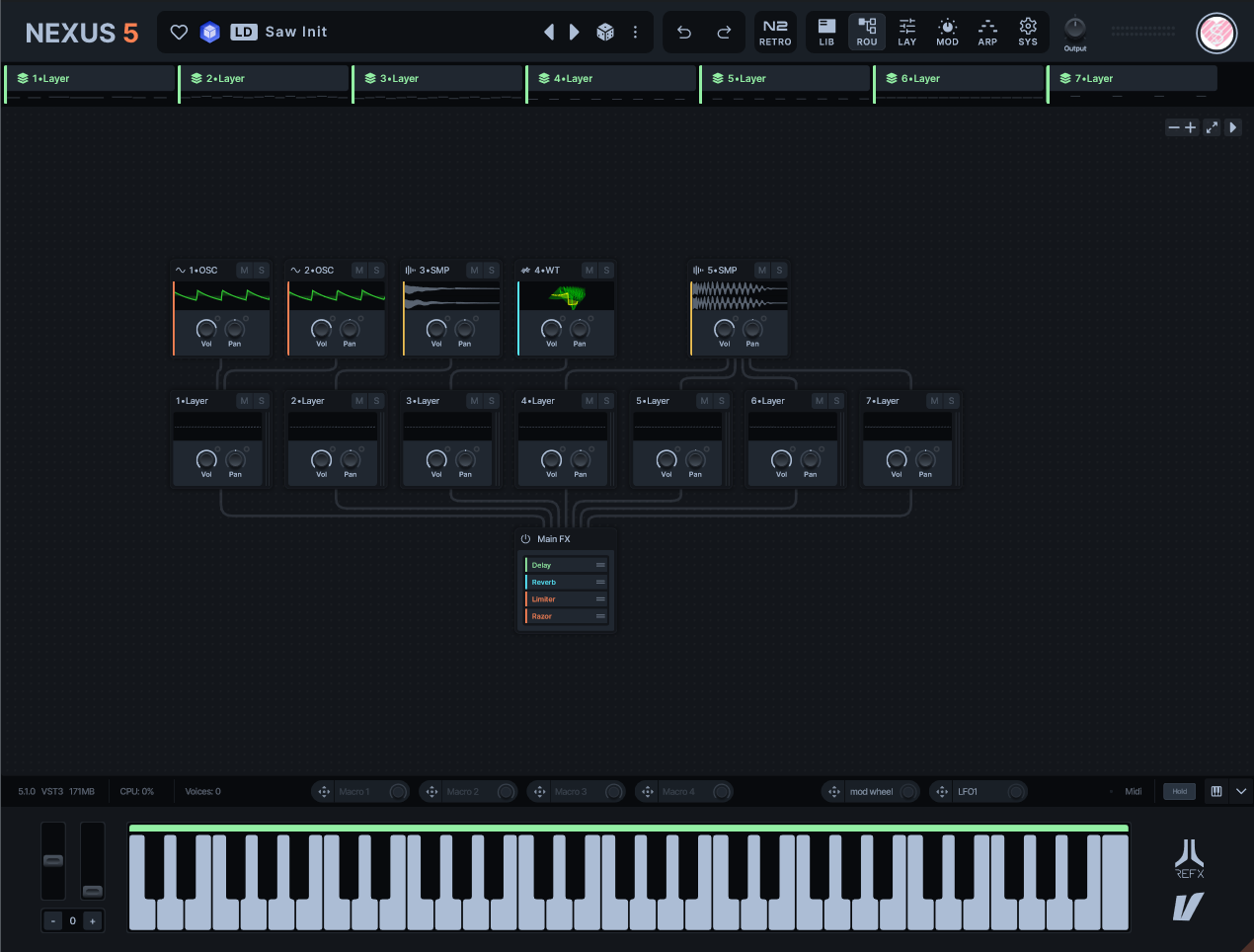1254x952 pixels.
Task: Click the redo arrow icon
Action: (724, 32)
